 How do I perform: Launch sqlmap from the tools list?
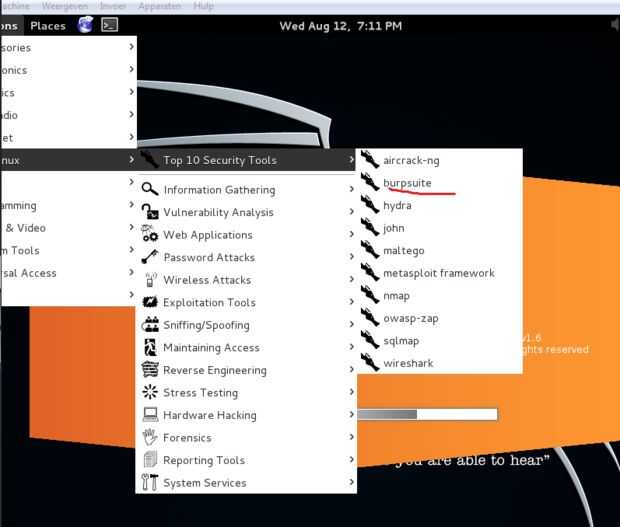pos(439,340)
